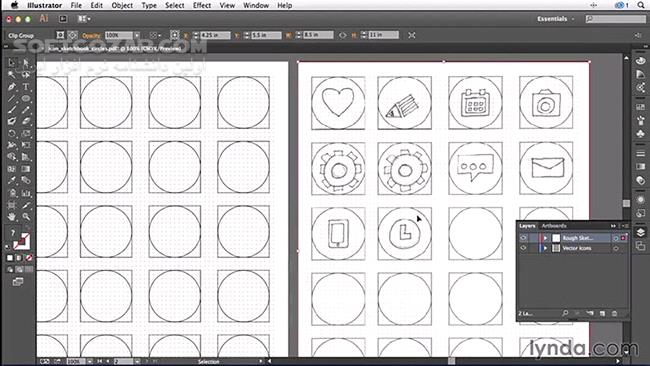Screen dimensions: 650x366
Task: Open the Essentials workspace switcher
Action: (555, 19)
